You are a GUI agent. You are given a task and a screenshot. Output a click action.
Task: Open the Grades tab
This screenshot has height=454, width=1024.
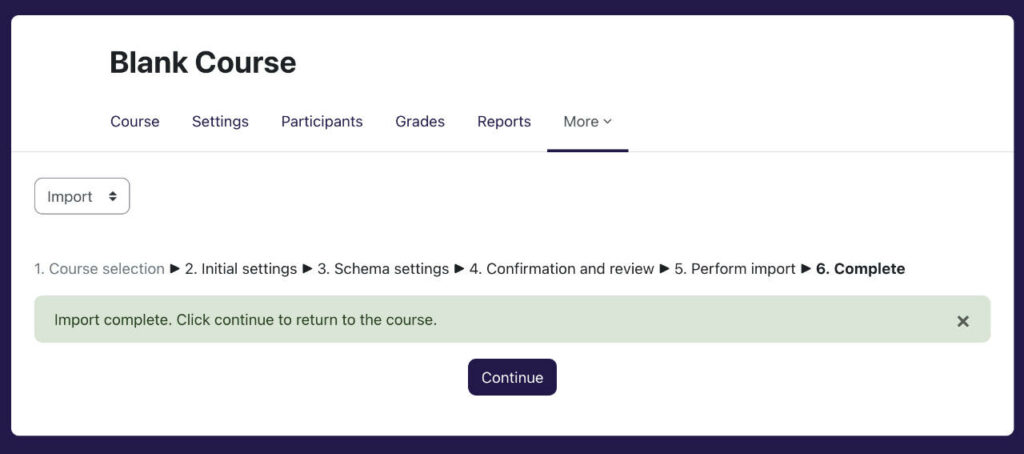(x=420, y=122)
